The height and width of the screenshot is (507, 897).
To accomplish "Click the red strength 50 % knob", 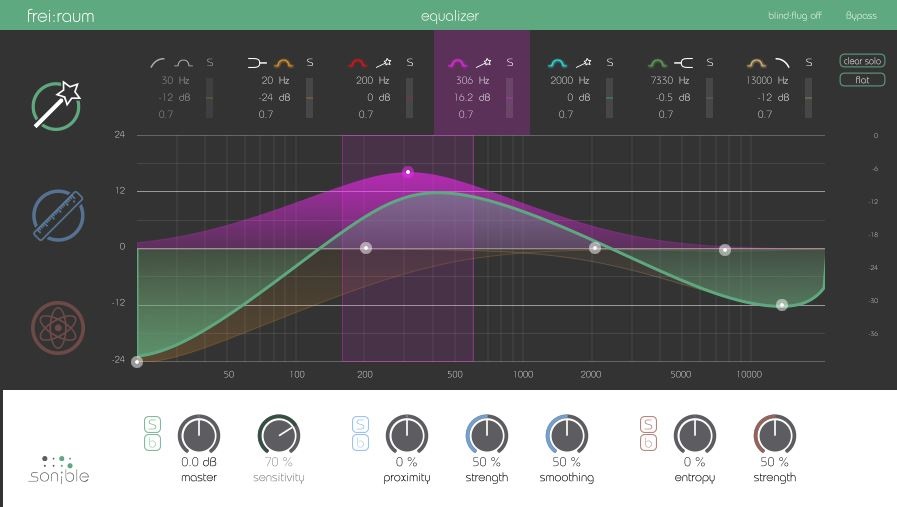I will pyautogui.click(x=775, y=435).
